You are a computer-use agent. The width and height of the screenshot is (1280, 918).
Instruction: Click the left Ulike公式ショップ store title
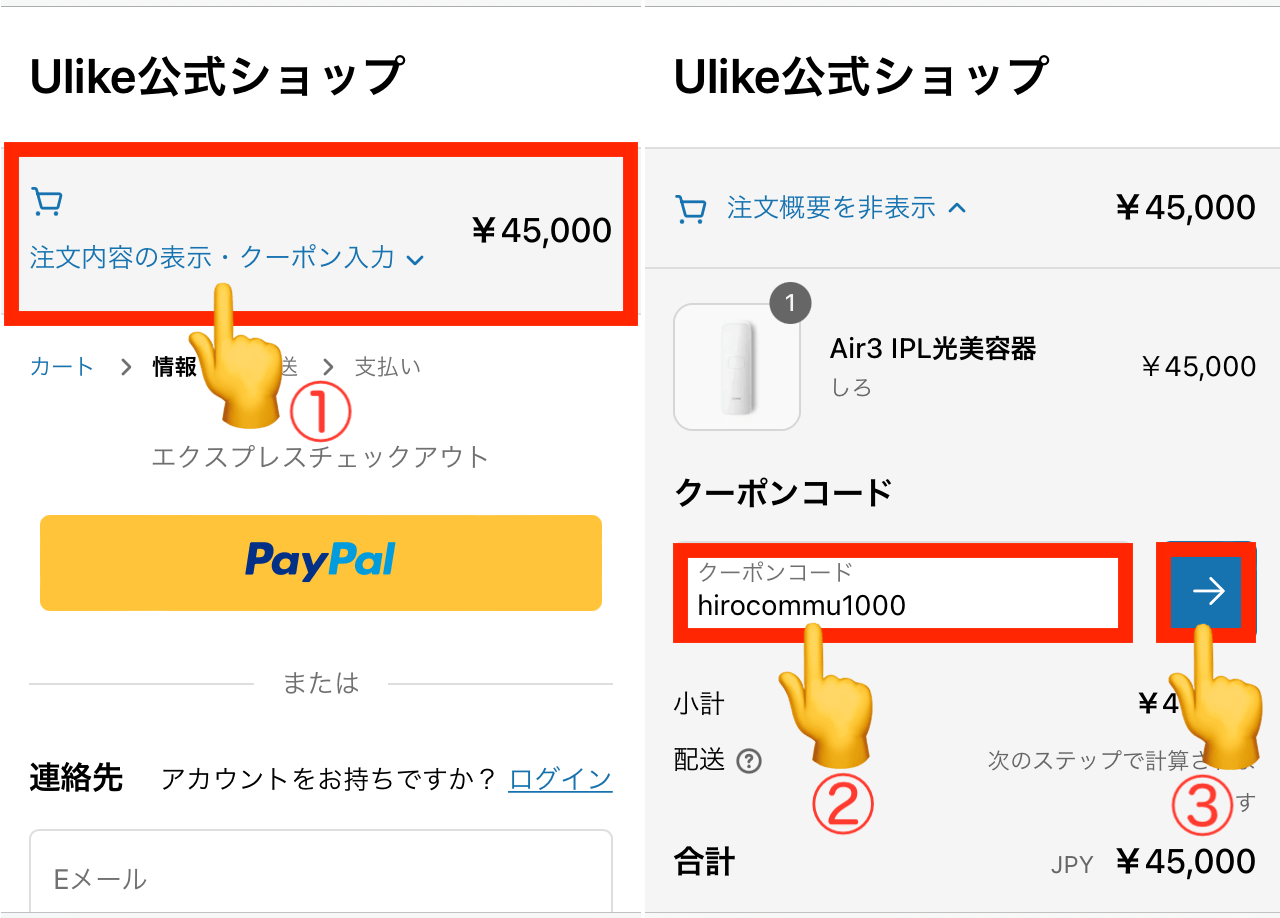pos(217,77)
